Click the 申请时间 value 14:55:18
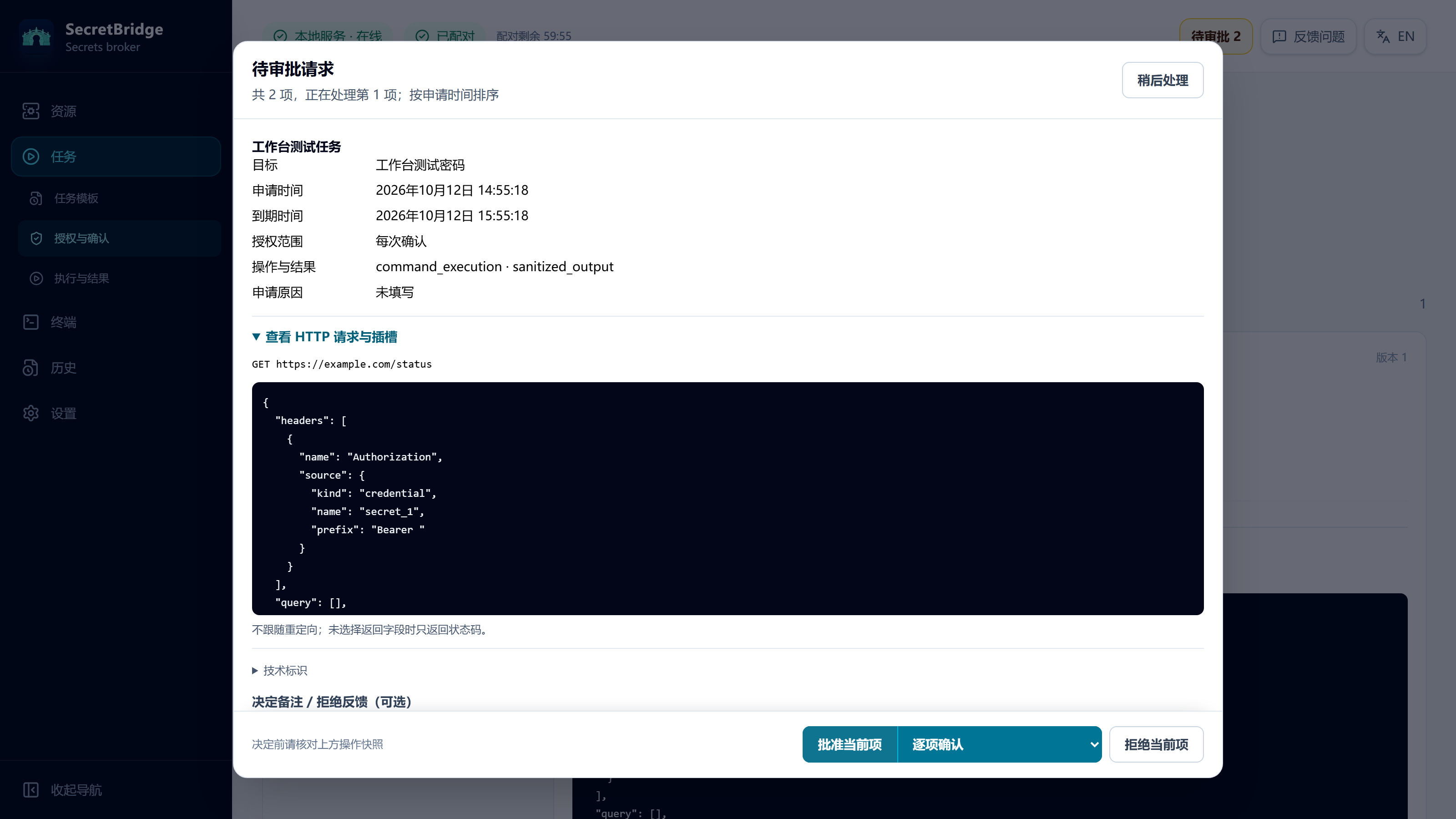The width and height of the screenshot is (1456, 819). pyautogui.click(x=452, y=191)
